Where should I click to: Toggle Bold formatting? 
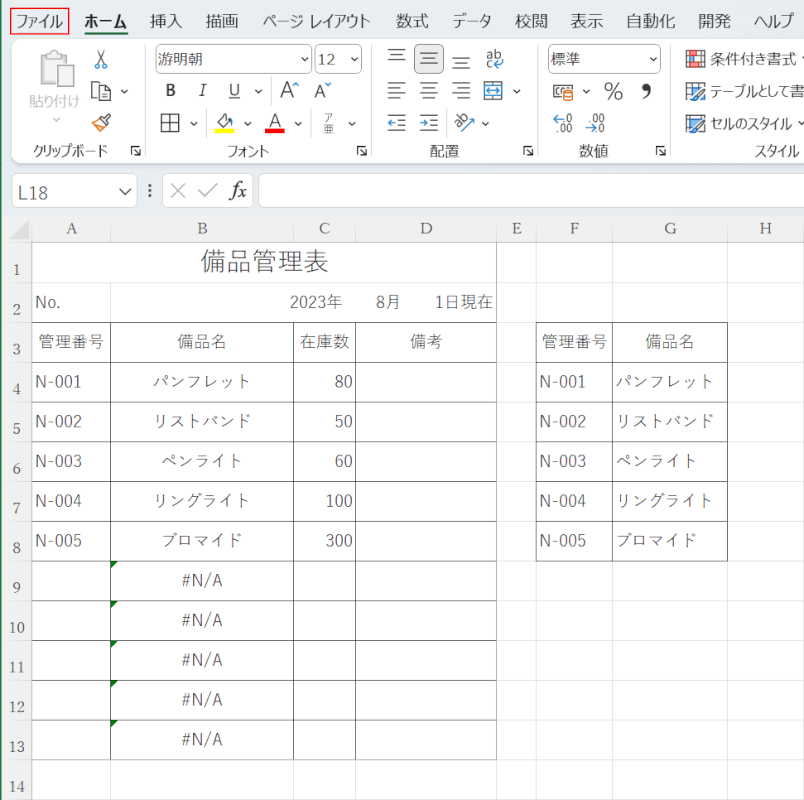(x=170, y=91)
